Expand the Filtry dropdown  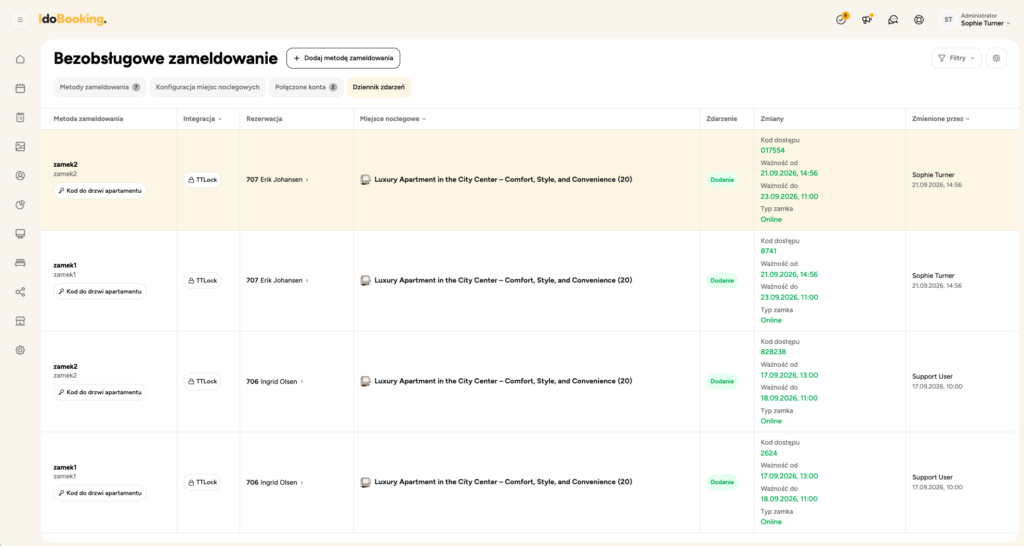click(956, 58)
